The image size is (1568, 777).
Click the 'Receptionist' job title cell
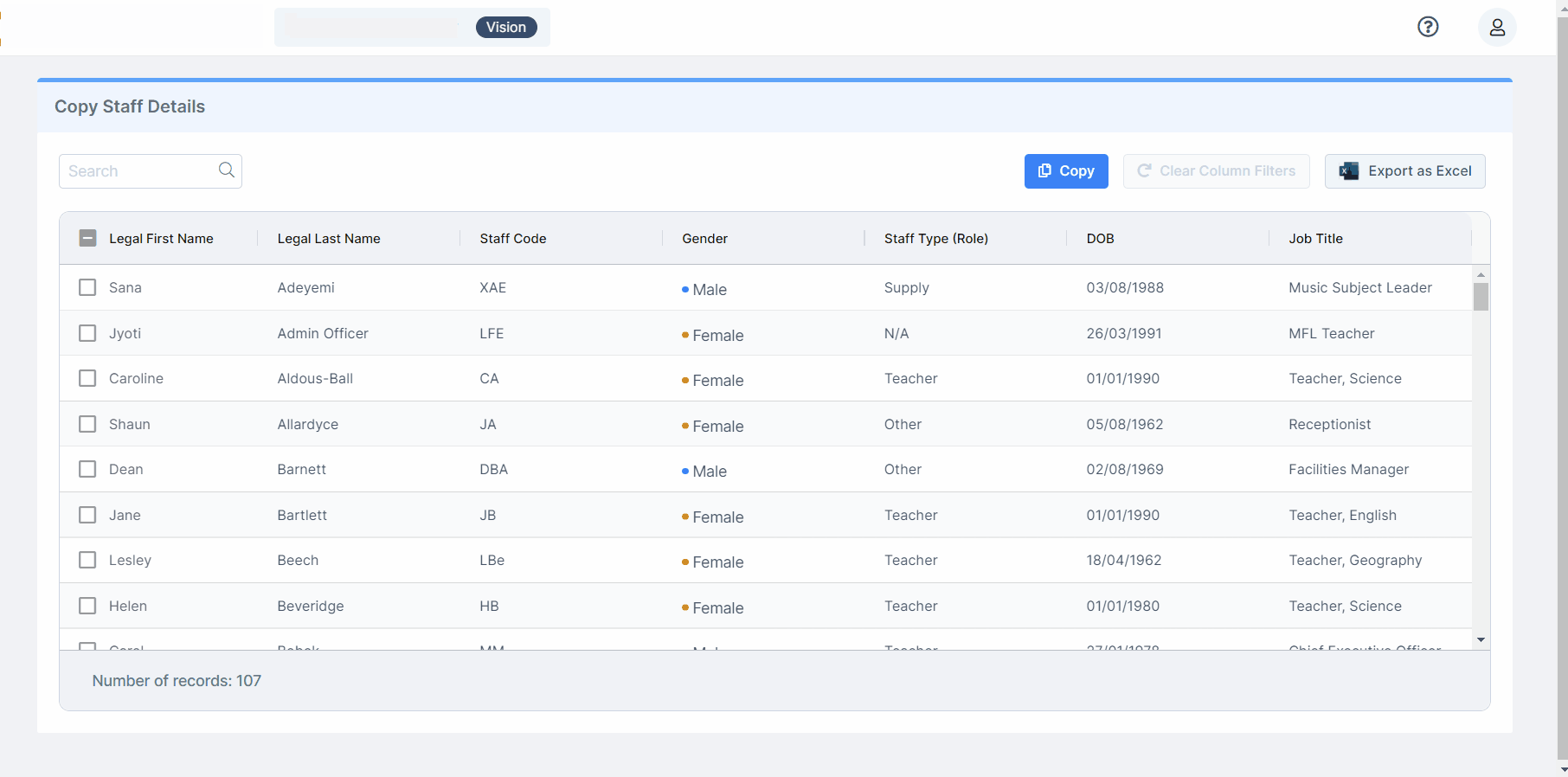(1330, 424)
